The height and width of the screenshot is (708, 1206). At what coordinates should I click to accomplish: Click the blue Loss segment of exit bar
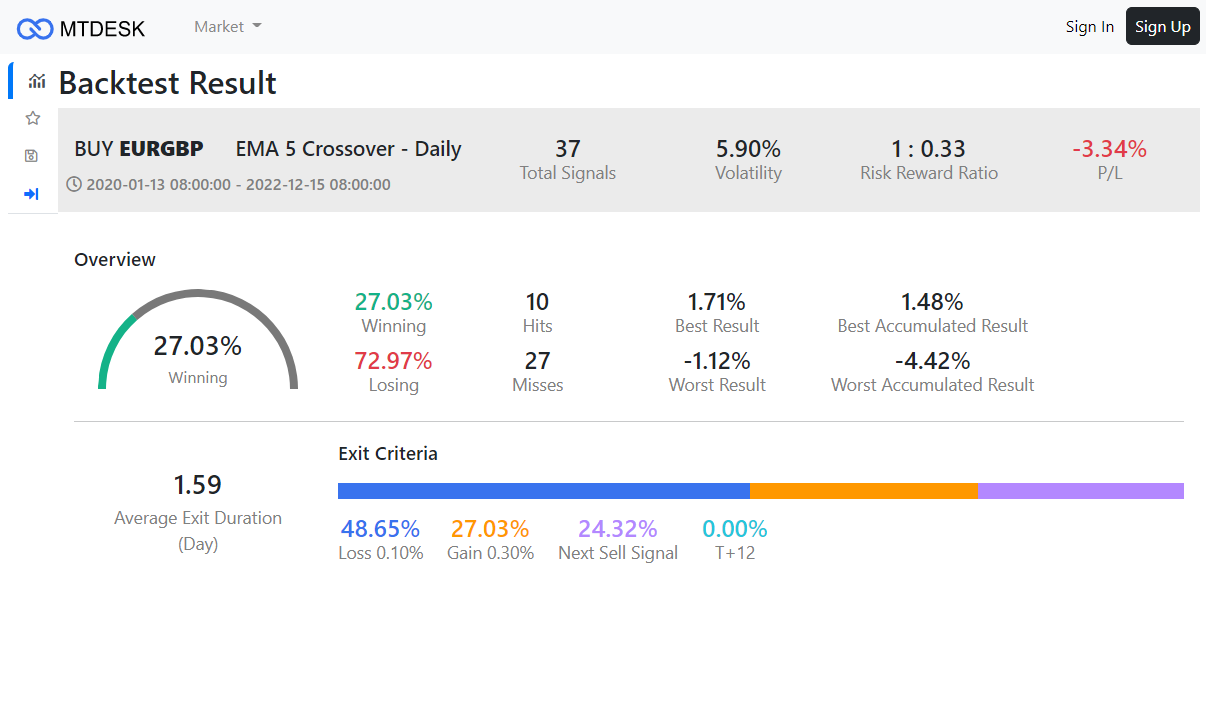click(x=543, y=491)
